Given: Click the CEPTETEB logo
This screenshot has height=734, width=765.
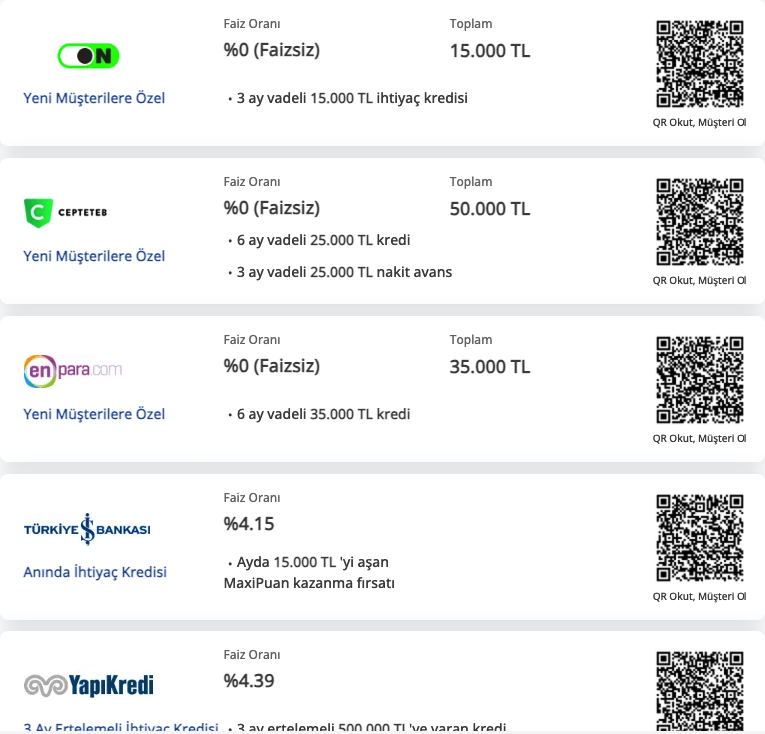Looking at the screenshot, I should (x=65, y=213).
